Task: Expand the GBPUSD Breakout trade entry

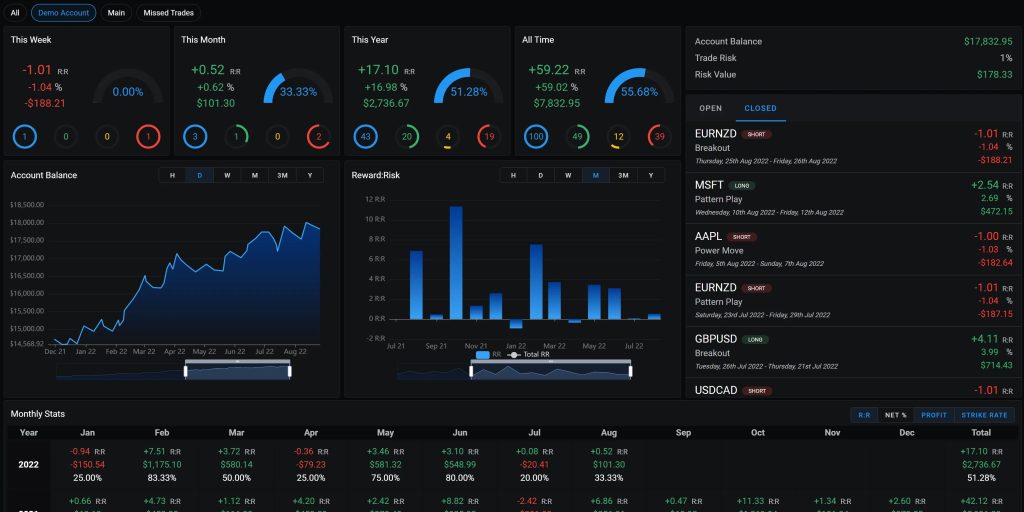Action: (x=853, y=352)
